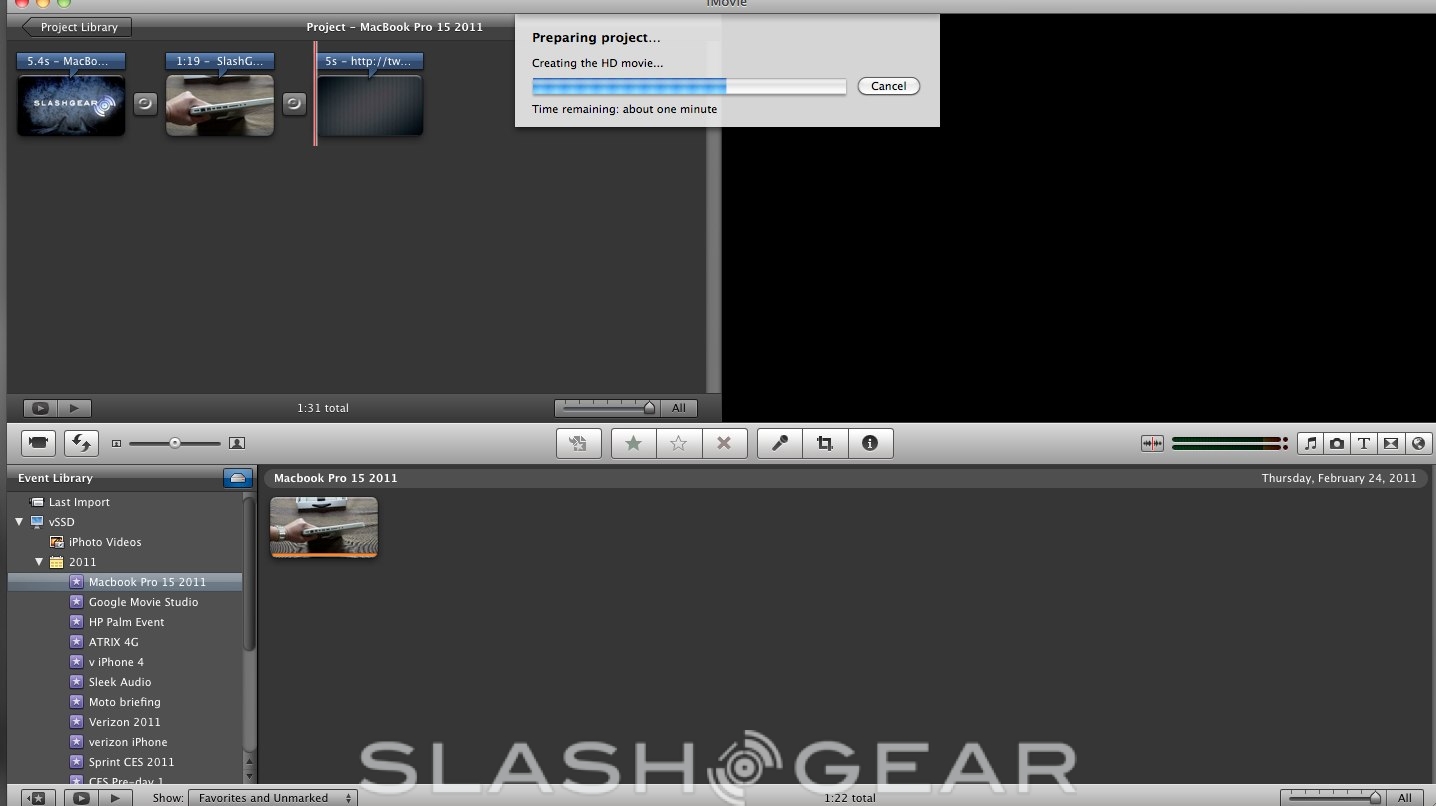The image size is (1436, 806).
Task: Click the 1:22 total duration text
Action: pos(850,798)
